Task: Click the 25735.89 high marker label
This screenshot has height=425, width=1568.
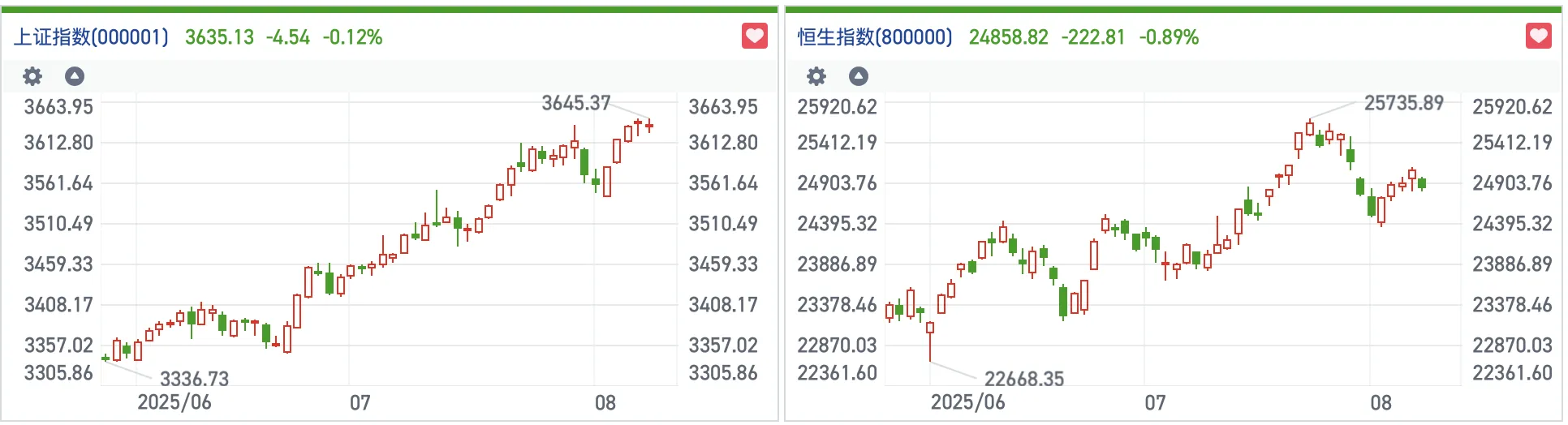Action: click(1403, 103)
